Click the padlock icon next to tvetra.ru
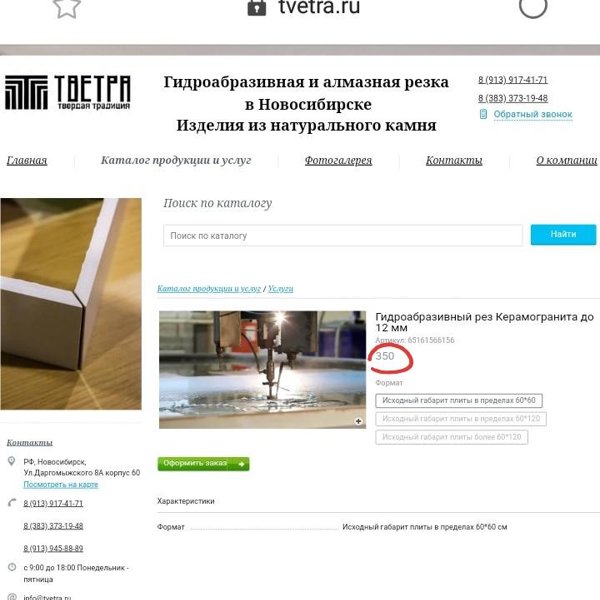 point(257,7)
